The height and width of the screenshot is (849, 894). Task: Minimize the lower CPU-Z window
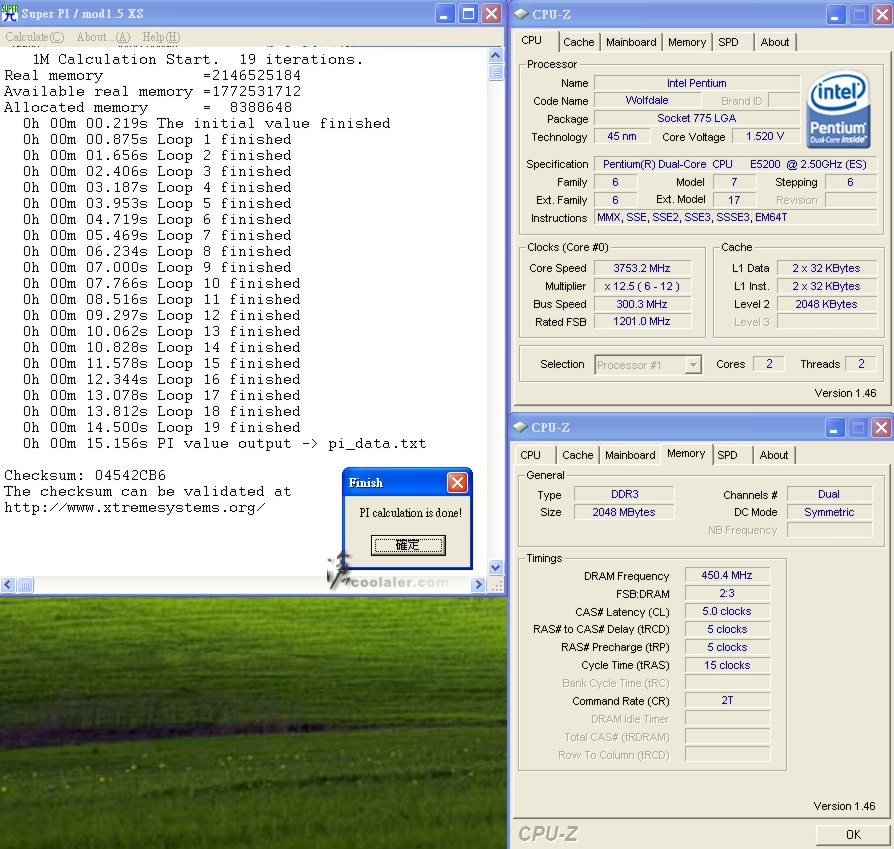(x=835, y=428)
